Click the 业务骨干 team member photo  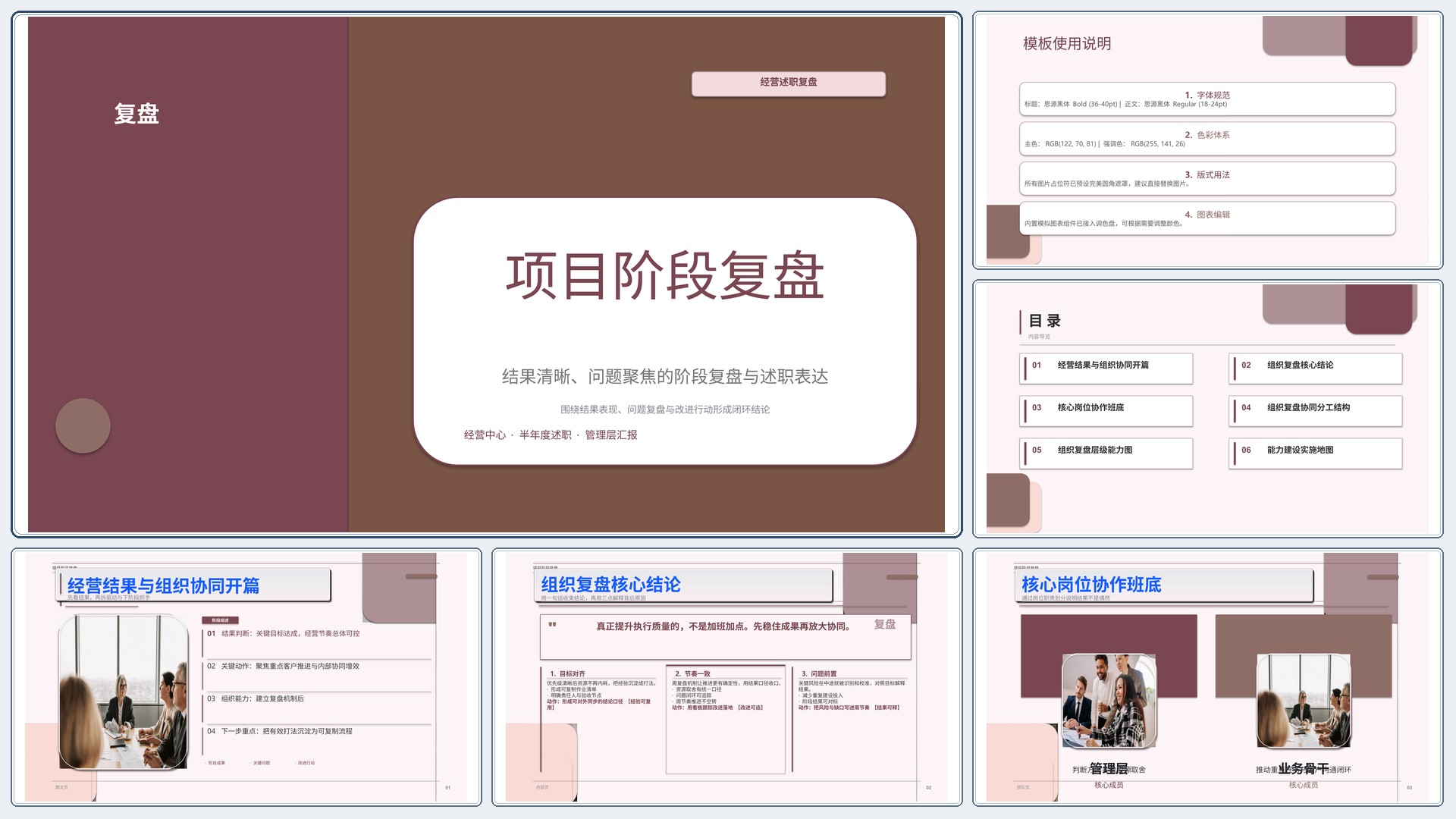tap(1304, 701)
